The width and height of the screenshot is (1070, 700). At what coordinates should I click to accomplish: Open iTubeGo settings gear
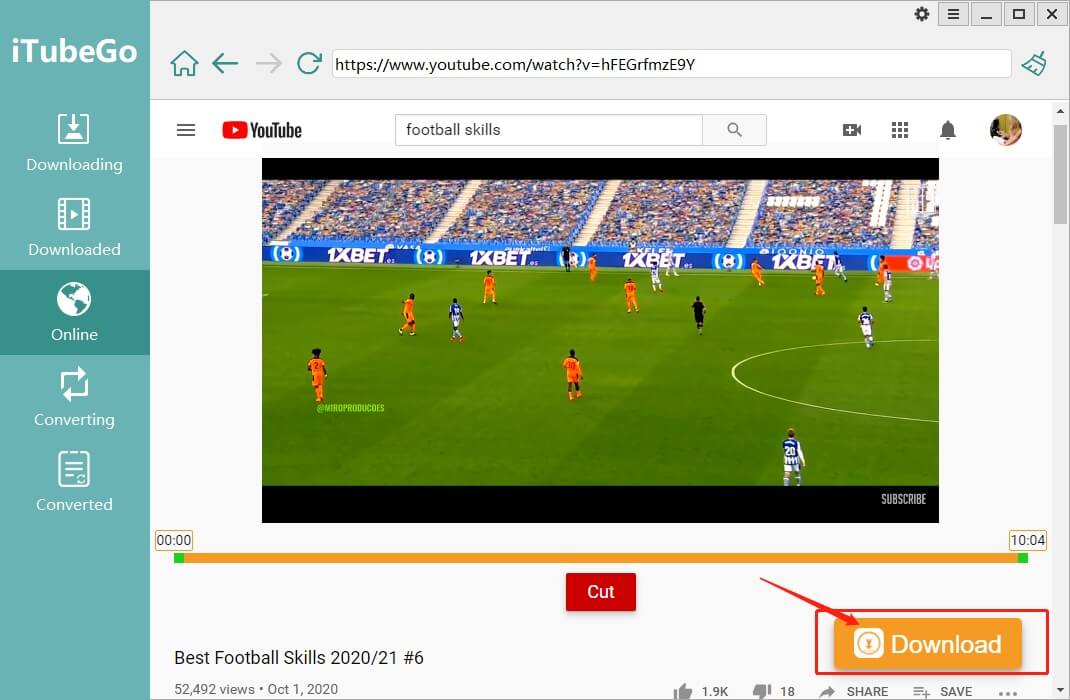tap(922, 14)
